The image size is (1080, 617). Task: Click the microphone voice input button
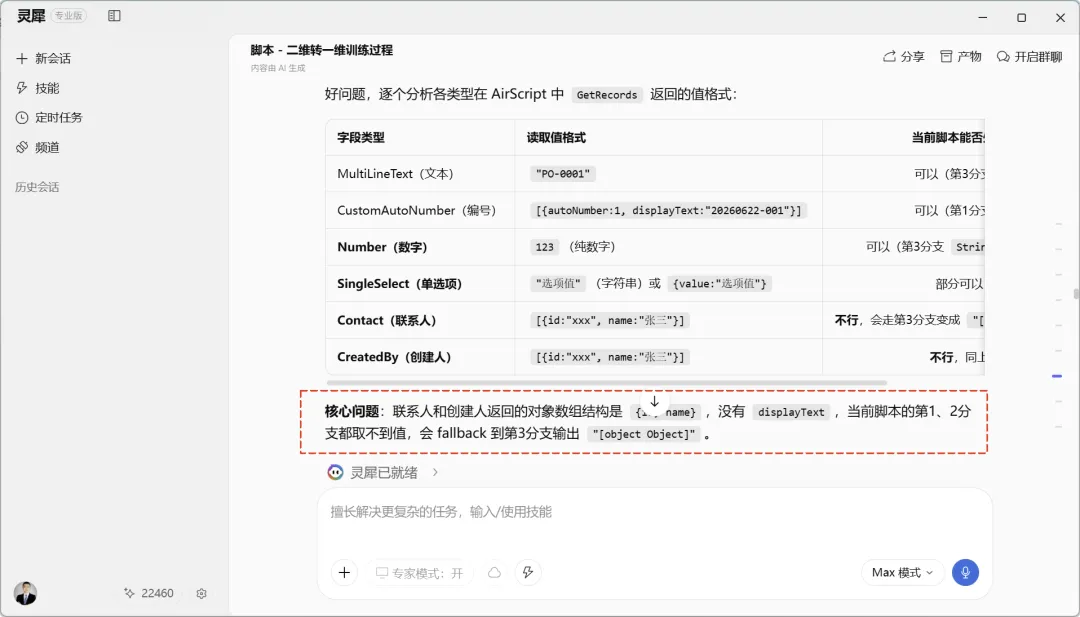[965, 572]
